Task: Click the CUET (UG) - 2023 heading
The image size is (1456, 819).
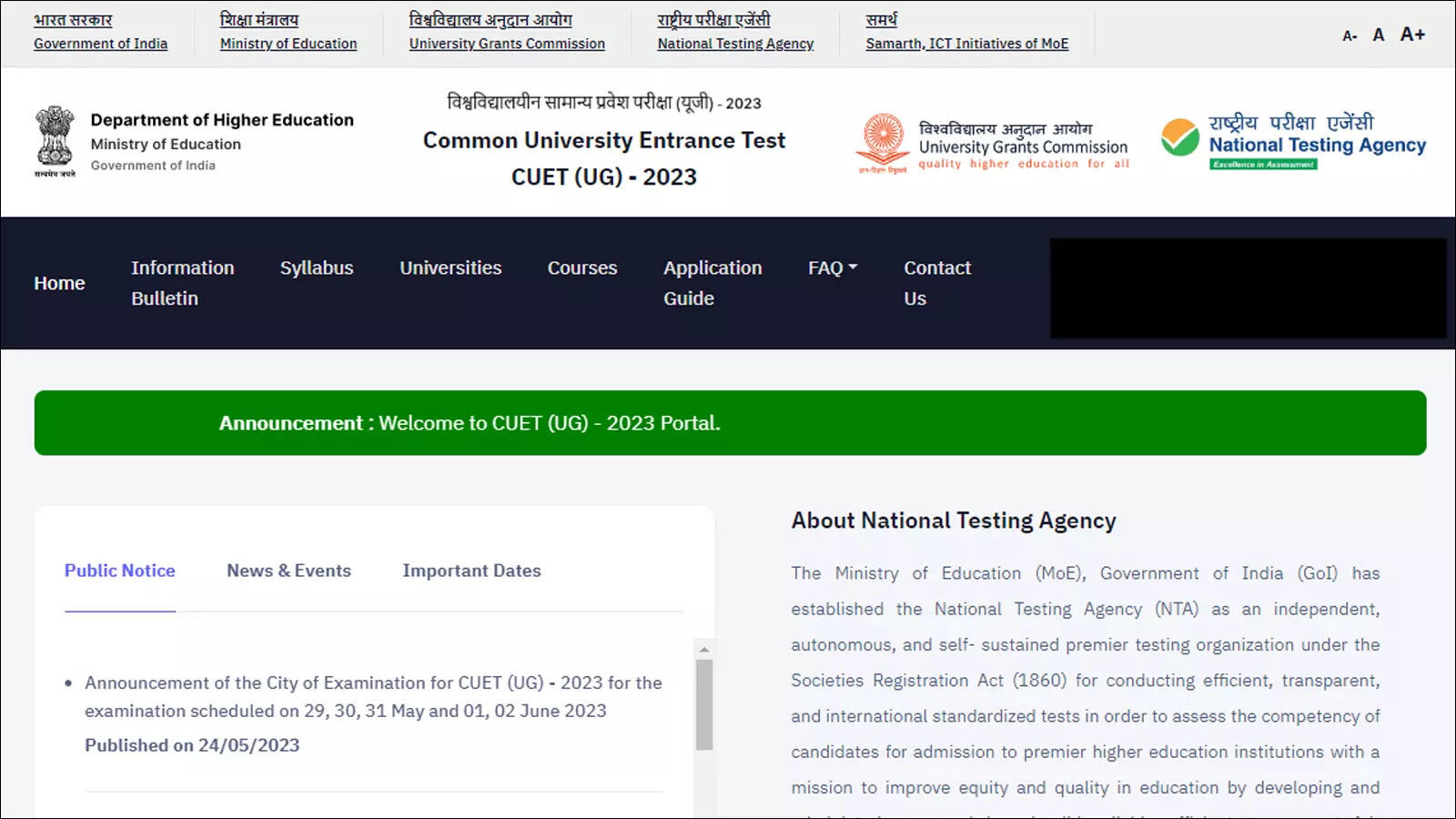Action: [x=604, y=177]
